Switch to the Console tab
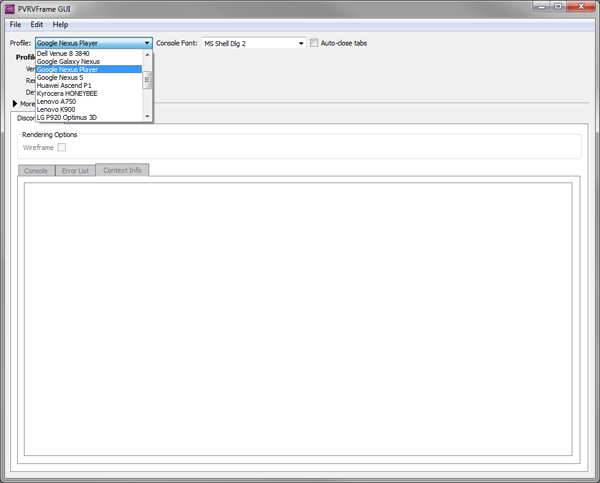Image resolution: width=600 pixels, height=483 pixels. [36, 171]
